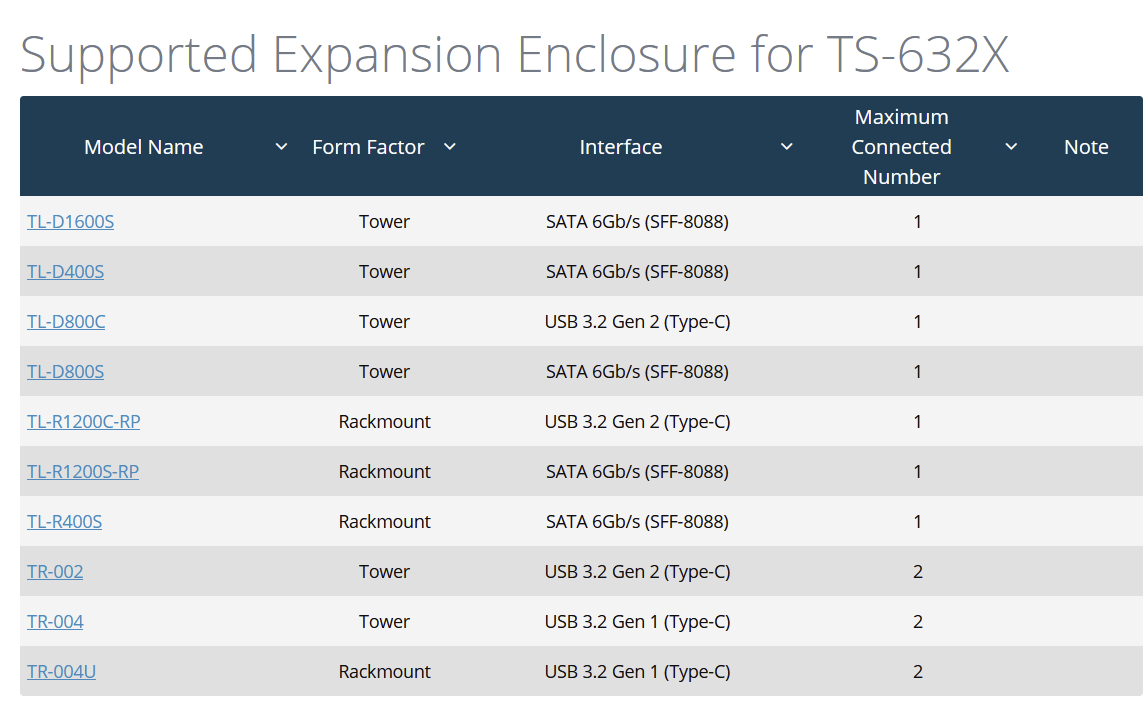Go to the TL-R400S page
Image resolution: width=1148 pixels, height=705 pixels.
click(64, 522)
